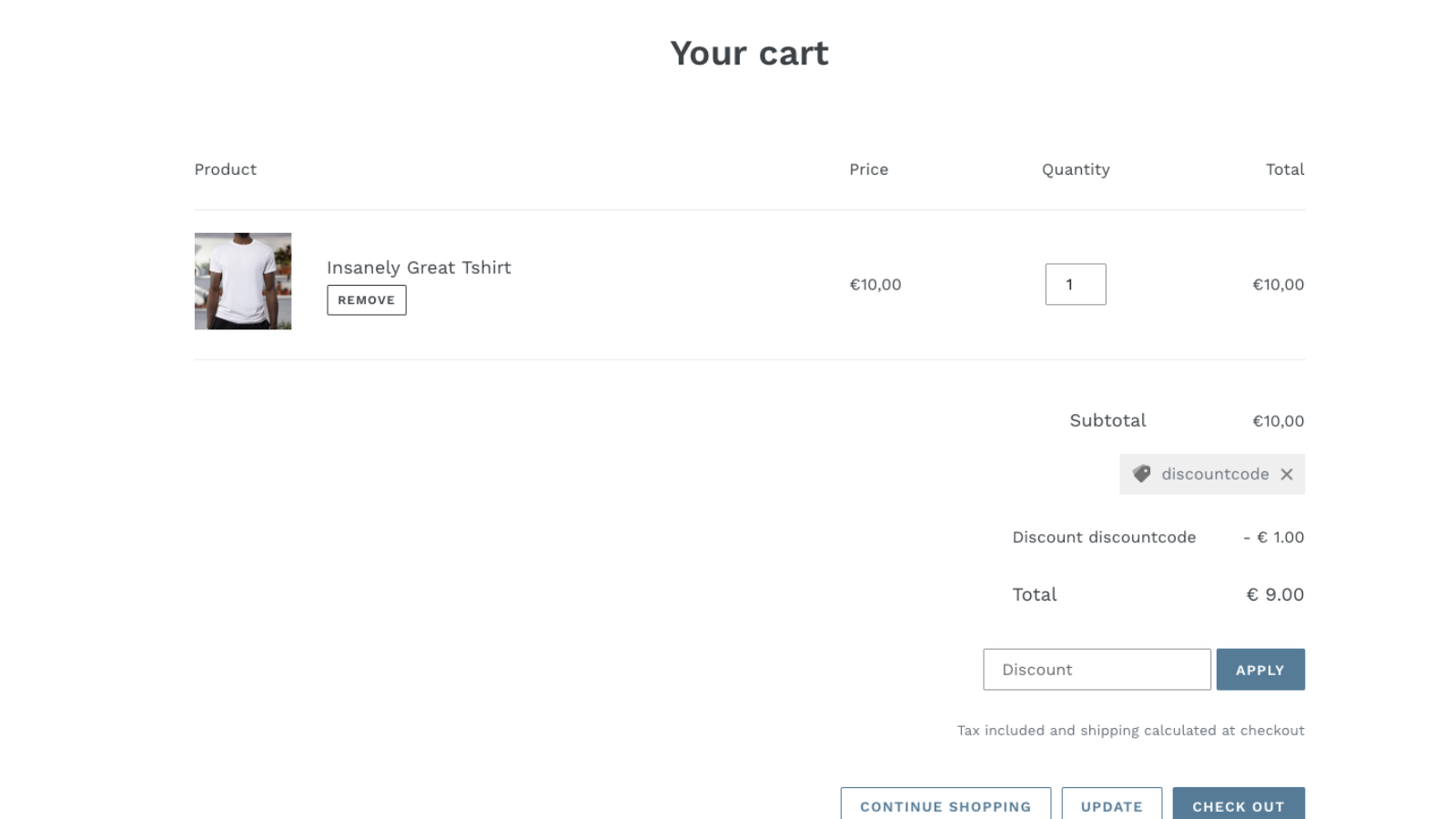Click the Subtotal amount €10,00
The width and height of the screenshot is (1456, 819).
click(1277, 420)
